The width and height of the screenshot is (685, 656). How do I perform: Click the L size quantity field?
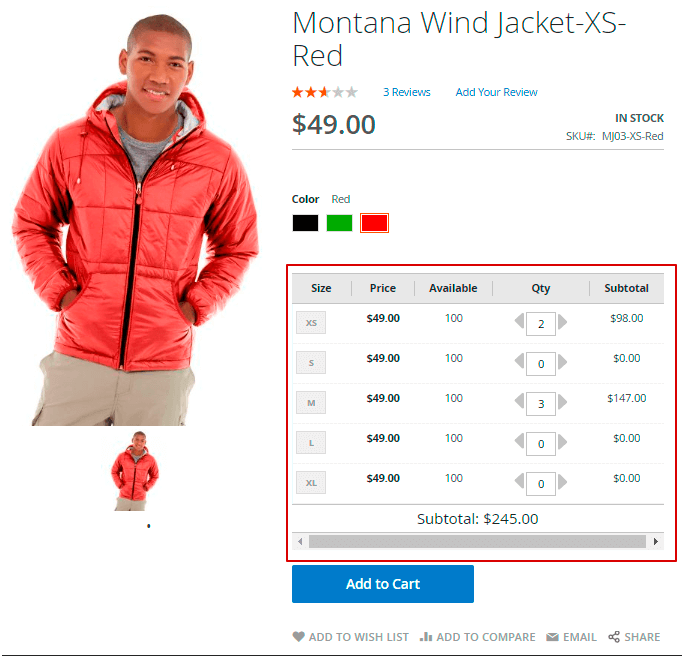[x=541, y=444]
